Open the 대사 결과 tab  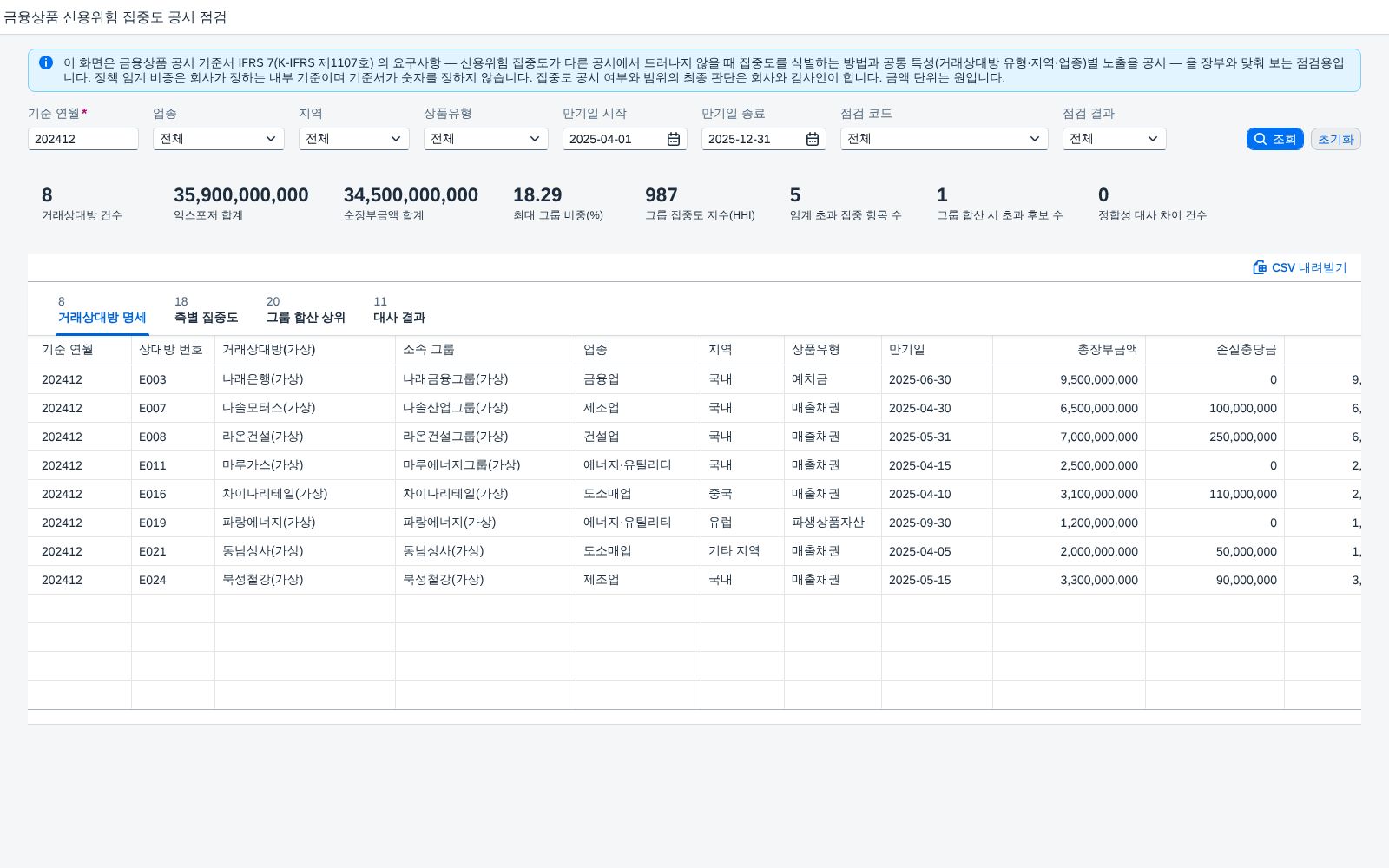[x=399, y=311]
